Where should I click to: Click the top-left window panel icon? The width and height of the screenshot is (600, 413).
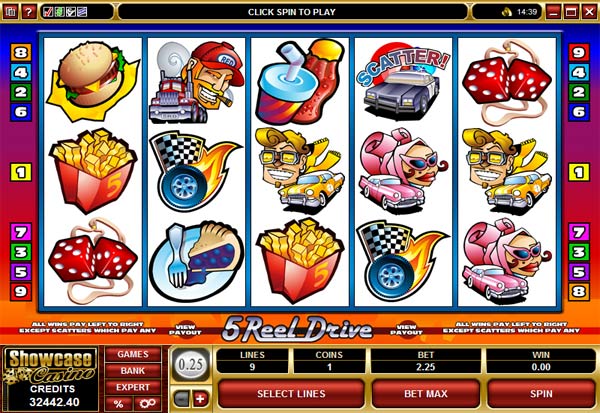10,12
